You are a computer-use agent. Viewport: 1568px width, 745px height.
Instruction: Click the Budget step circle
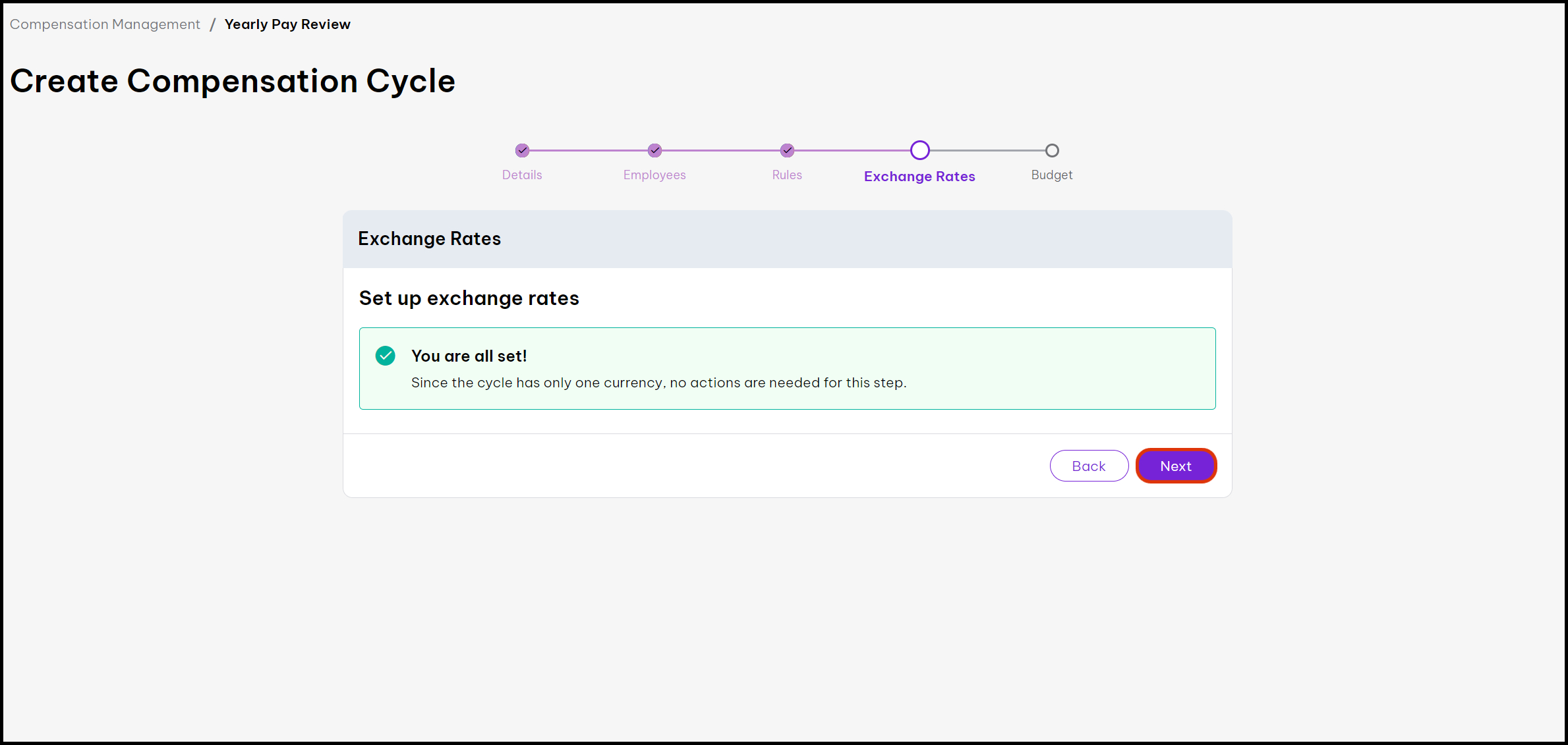1052,150
